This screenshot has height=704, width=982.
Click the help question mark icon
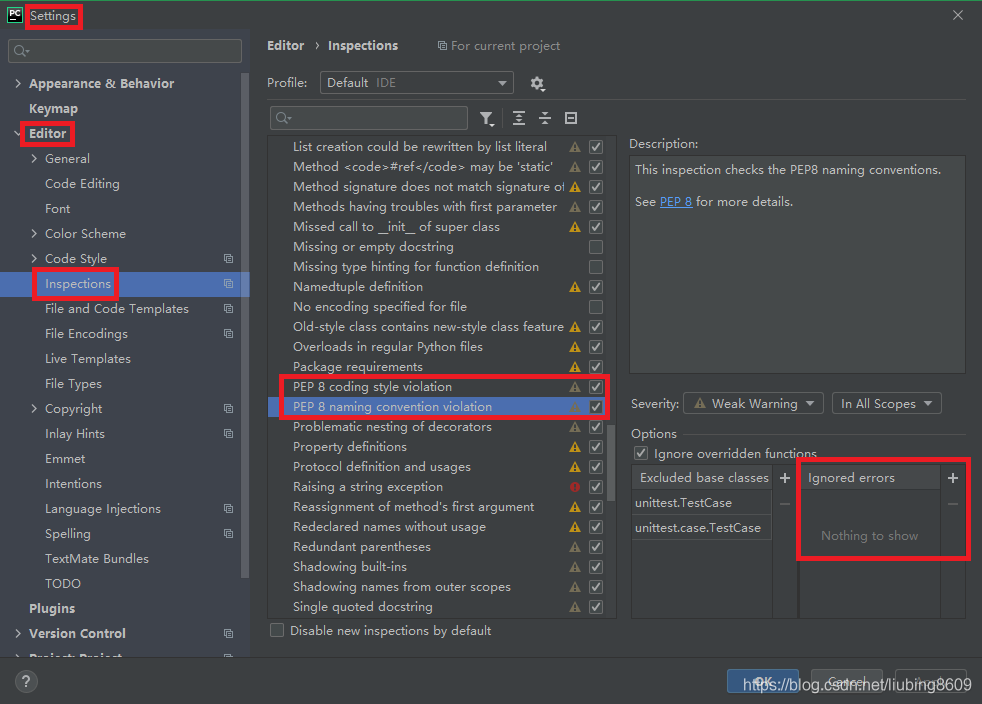pos(26,681)
